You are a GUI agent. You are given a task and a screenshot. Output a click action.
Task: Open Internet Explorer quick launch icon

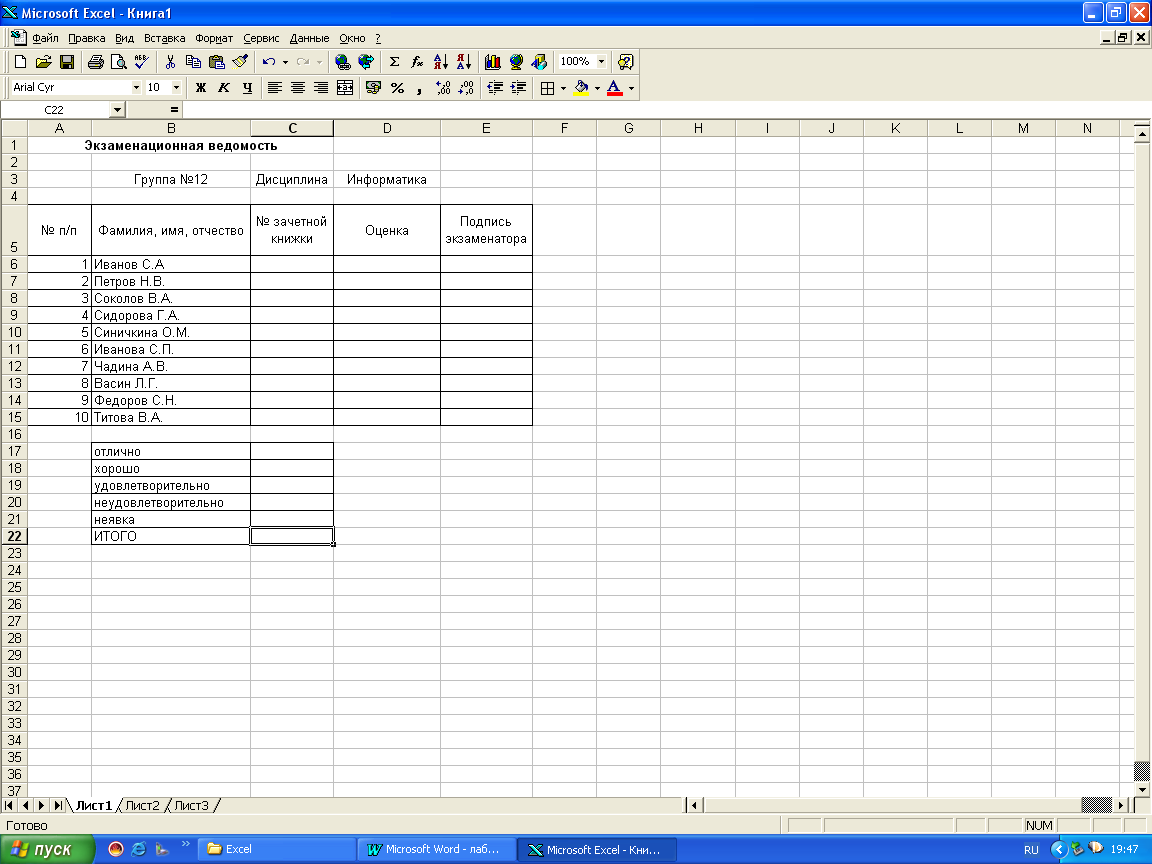point(138,849)
